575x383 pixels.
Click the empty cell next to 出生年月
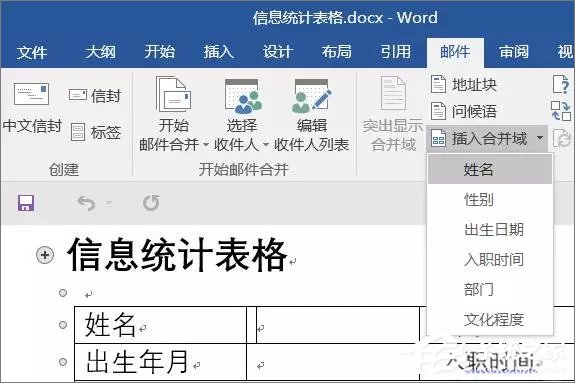pyautogui.click(x=333, y=362)
